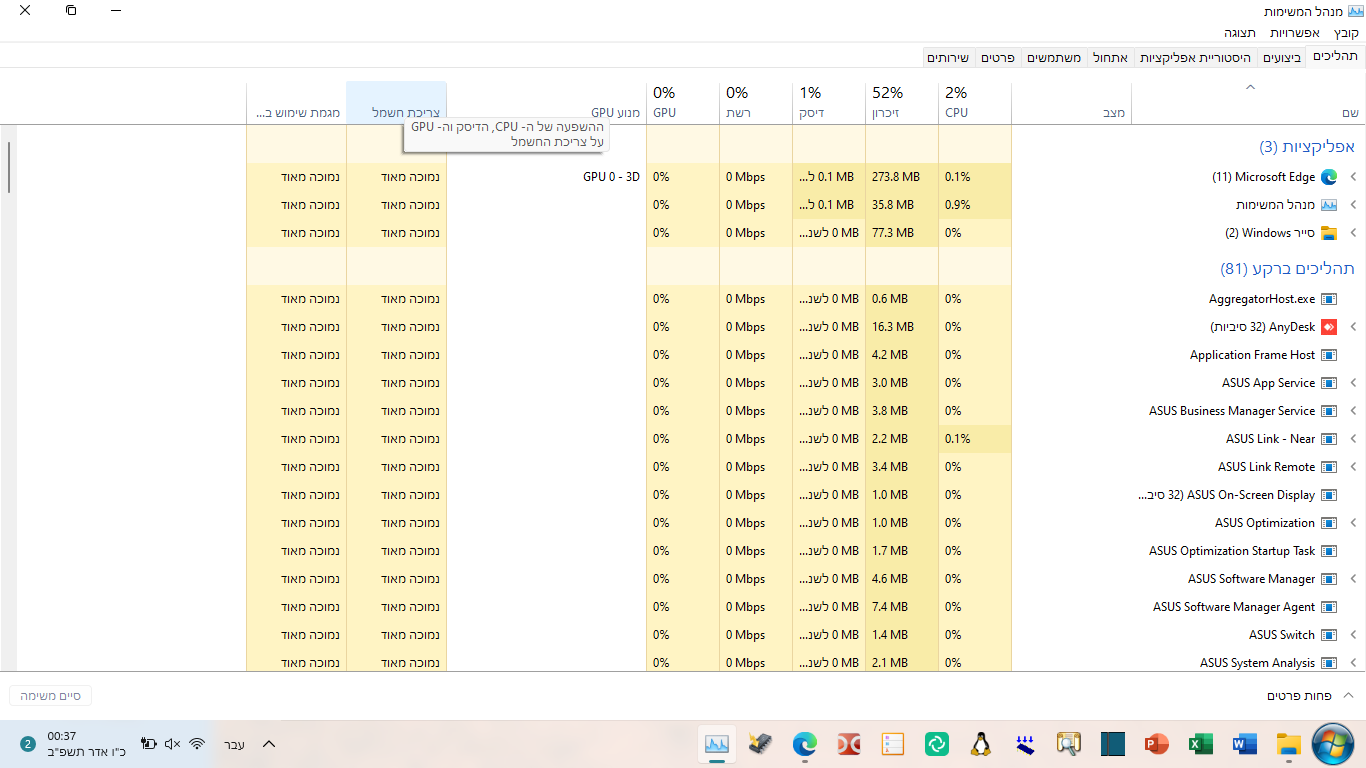
Task: Click the red AnyDesk process icon
Action: (x=1329, y=327)
